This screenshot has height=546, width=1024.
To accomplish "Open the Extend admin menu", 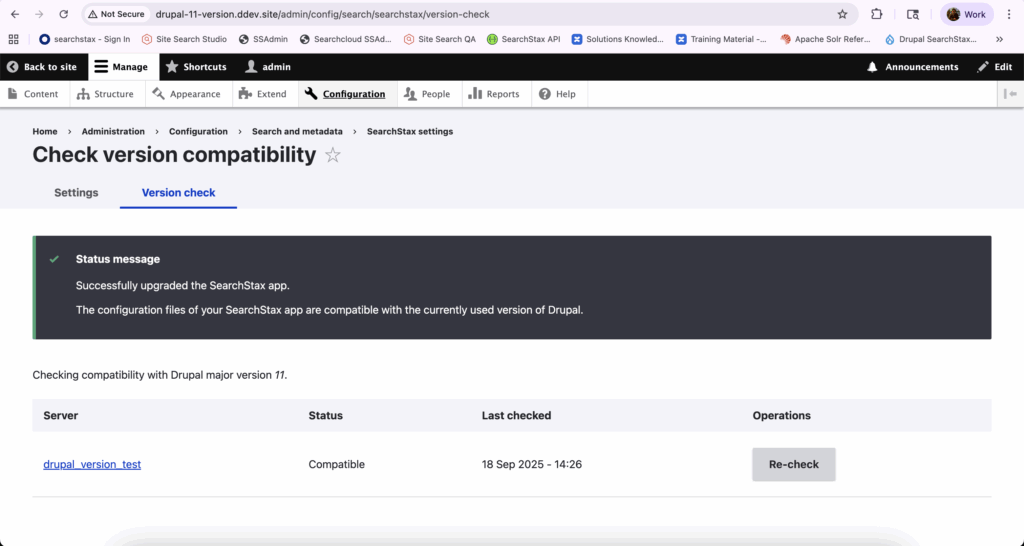I will [263, 94].
